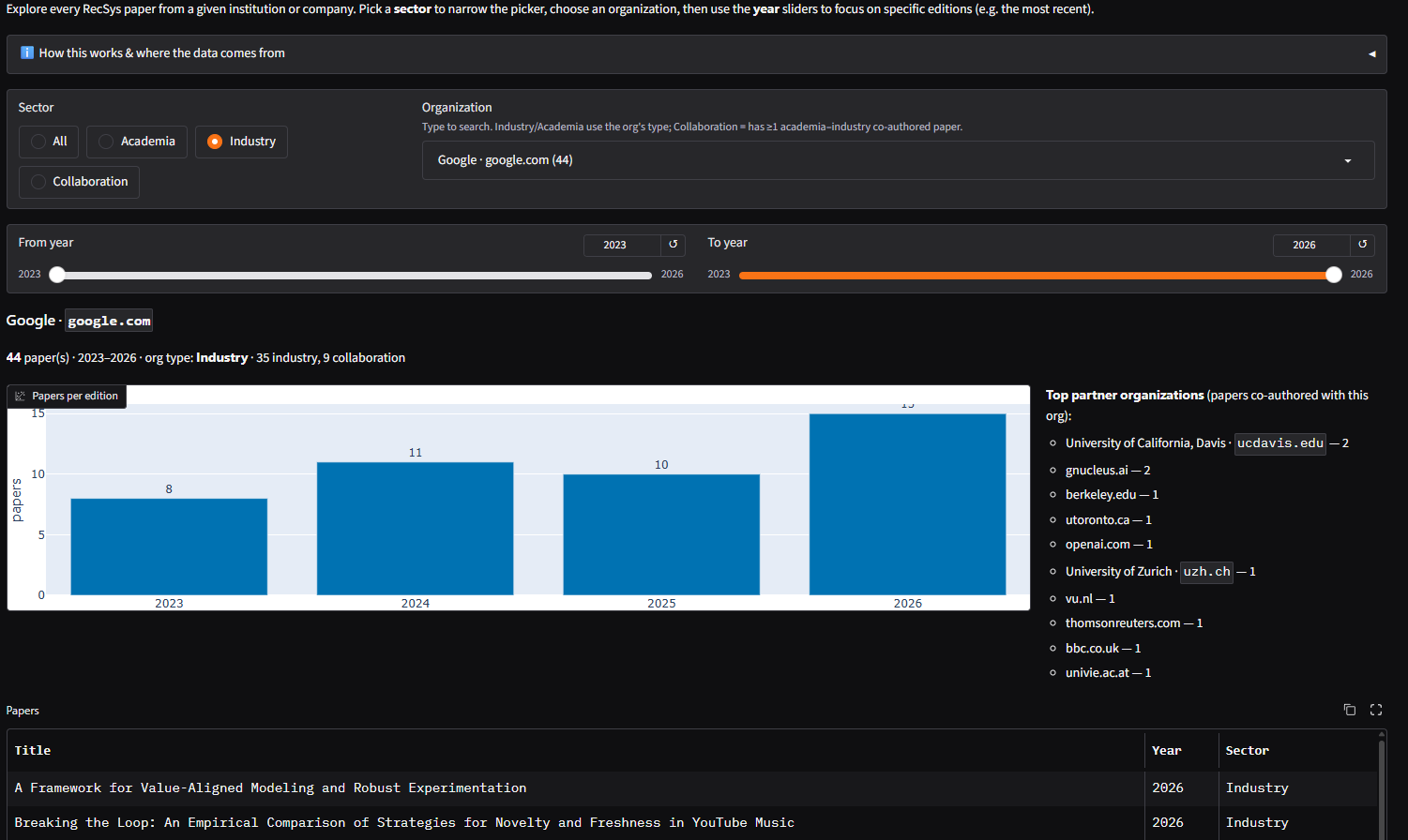The image size is (1408, 840).
Task: Click the 2025 bar in the chart
Action: pyautogui.click(x=661, y=534)
